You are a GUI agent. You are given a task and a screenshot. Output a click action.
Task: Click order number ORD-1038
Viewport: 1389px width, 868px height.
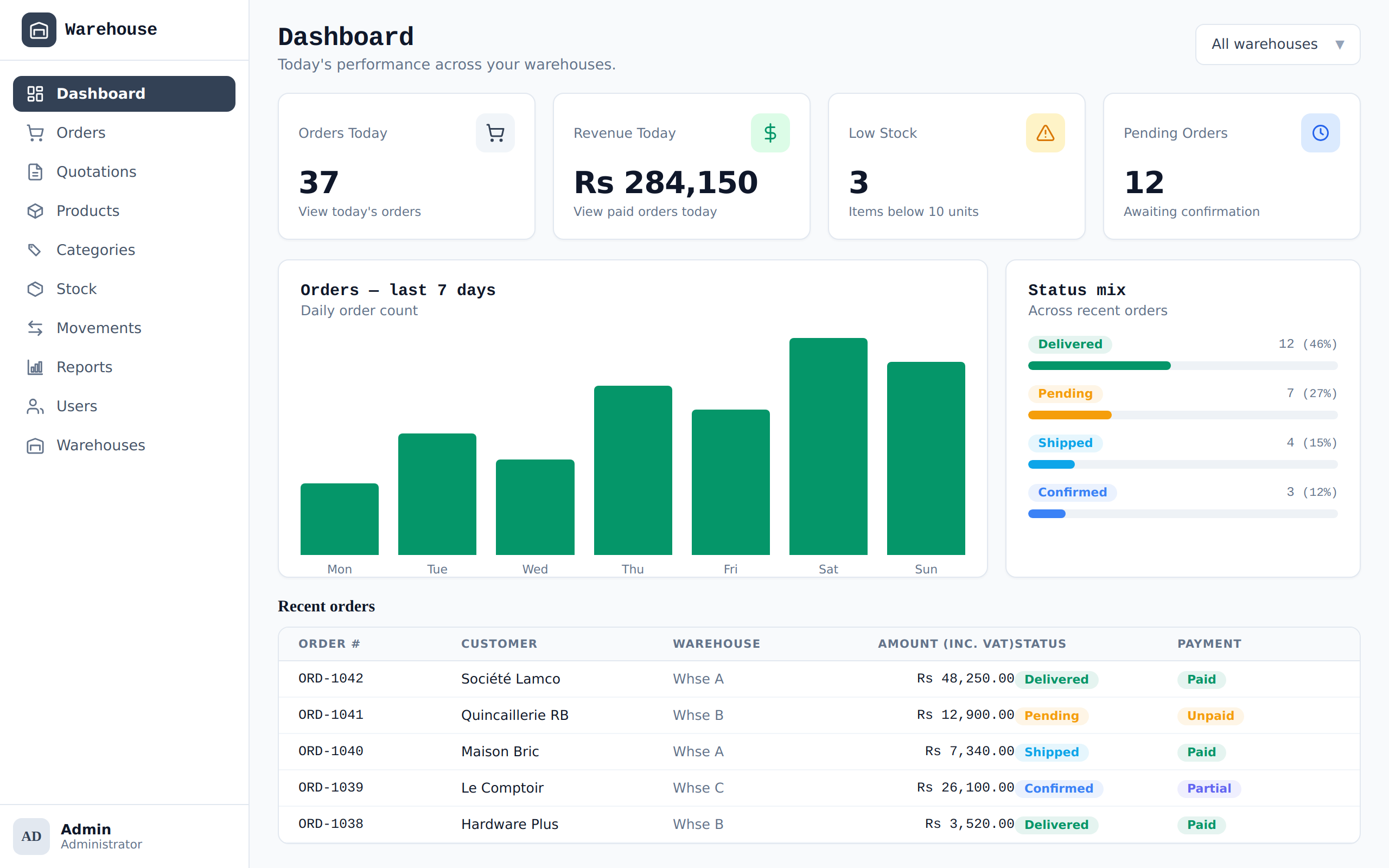coord(330,824)
